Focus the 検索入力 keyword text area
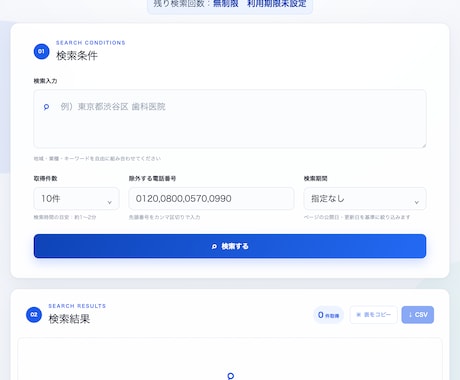460x380 pixels. (230, 119)
